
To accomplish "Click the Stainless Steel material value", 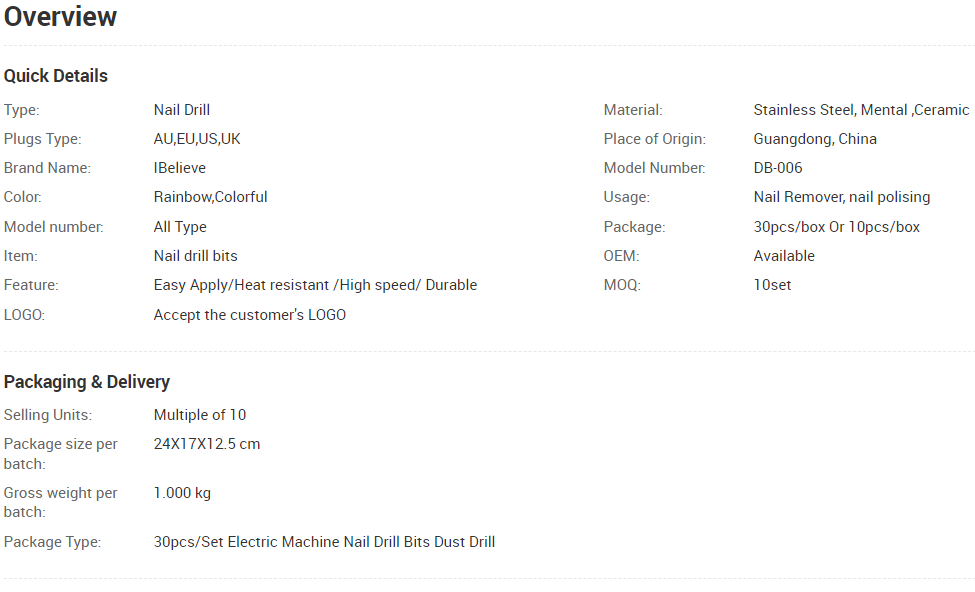I will pos(861,110).
